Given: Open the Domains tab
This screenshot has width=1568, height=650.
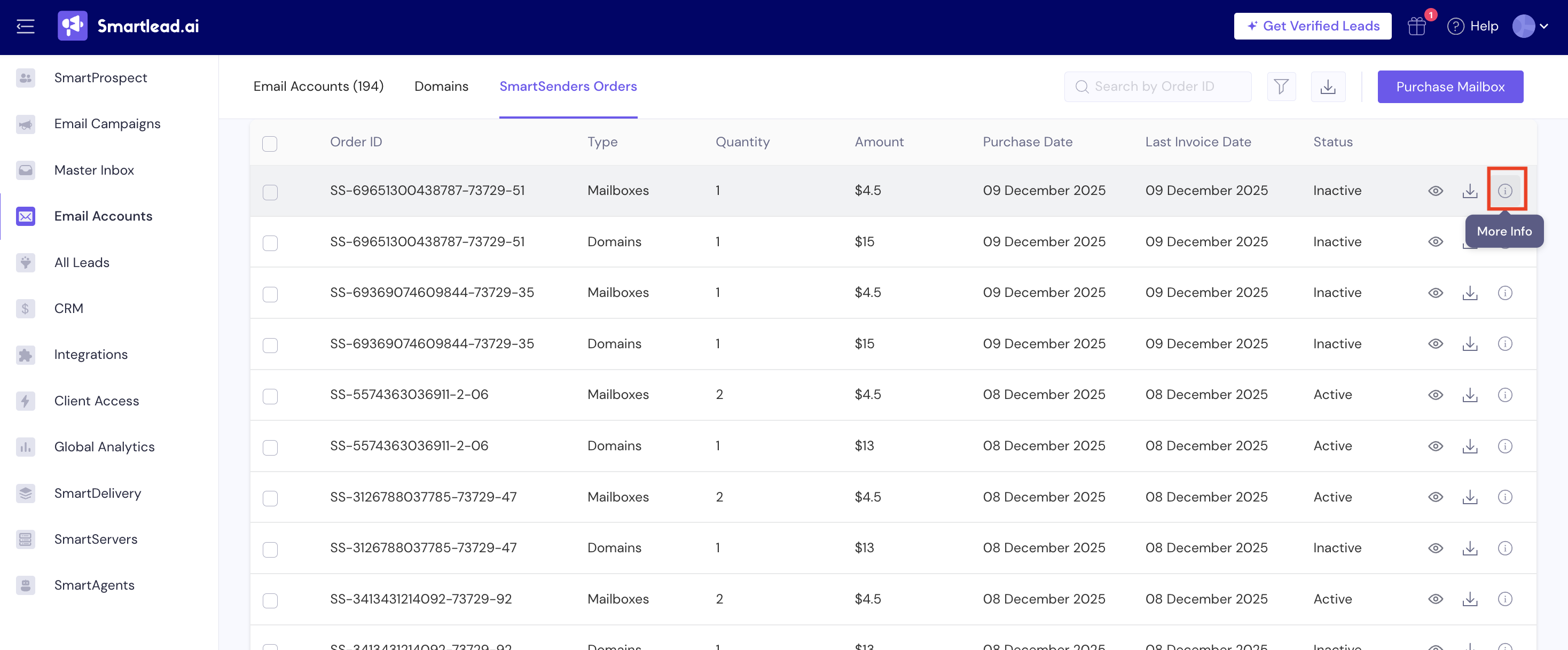Looking at the screenshot, I should [441, 87].
